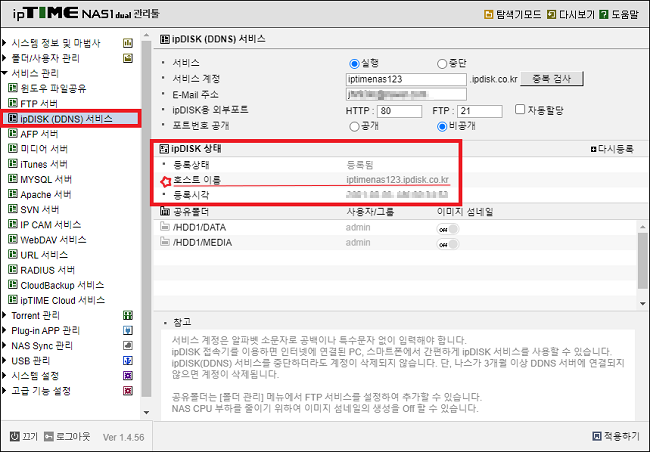Toggle image thumbnail for /HDD1/MEDIA

click(x=448, y=244)
